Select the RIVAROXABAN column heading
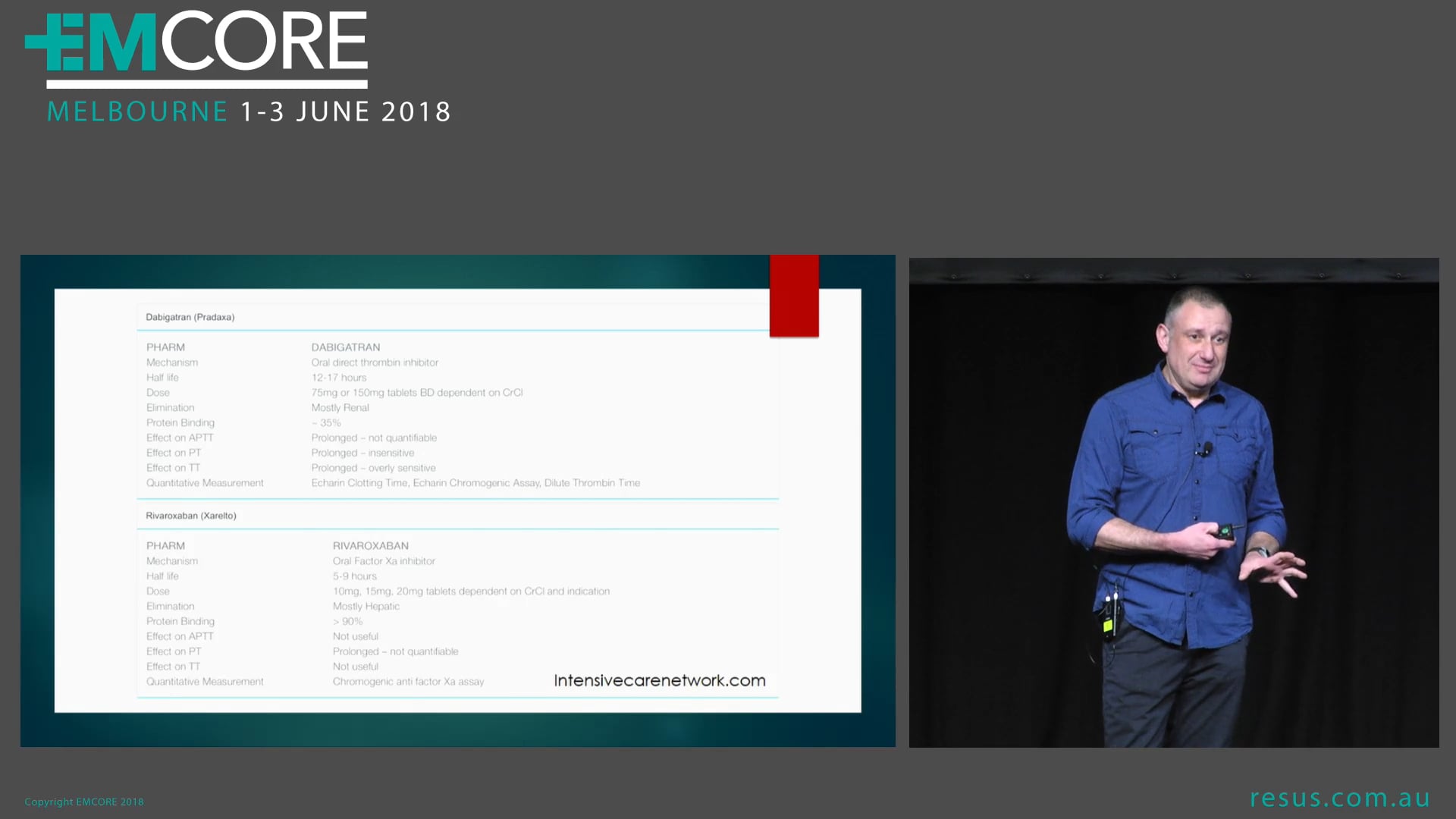This screenshot has width=1456, height=819. tap(371, 545)
